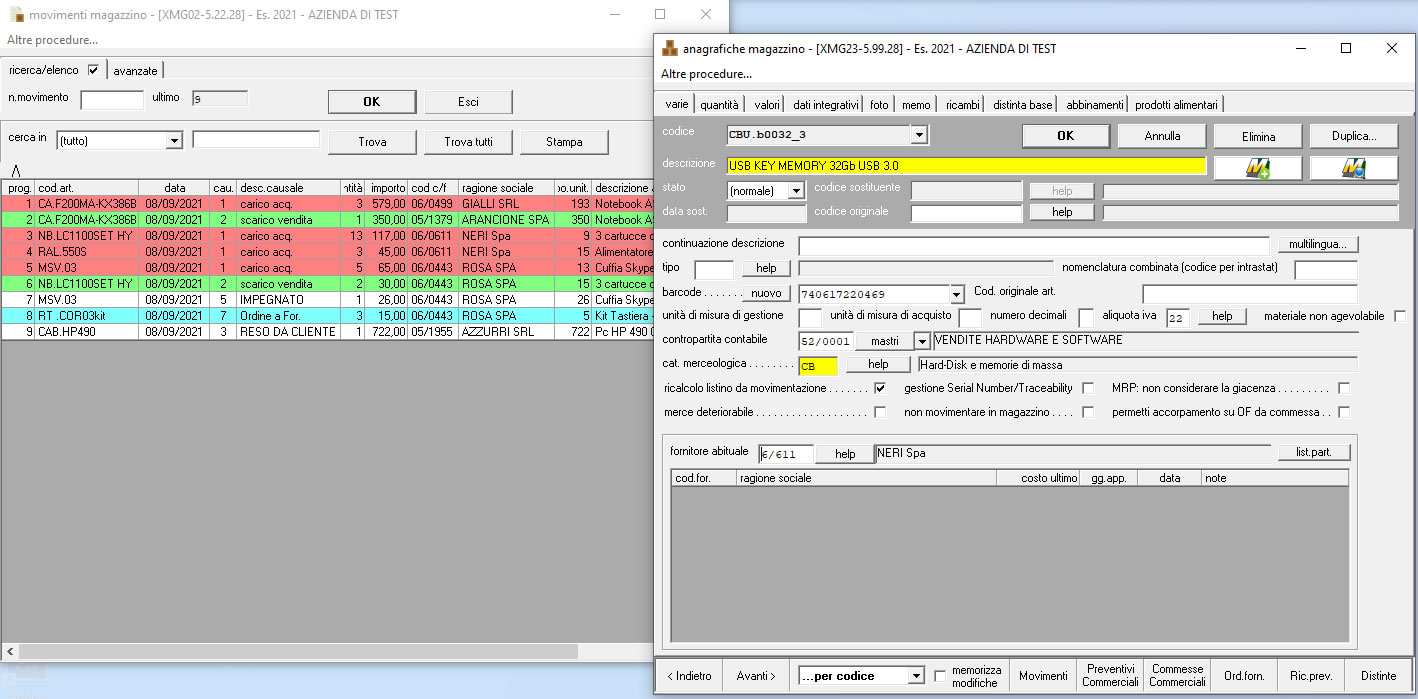Click the Annulla button
This screenshot has width=1418, height=699.
1162,136
